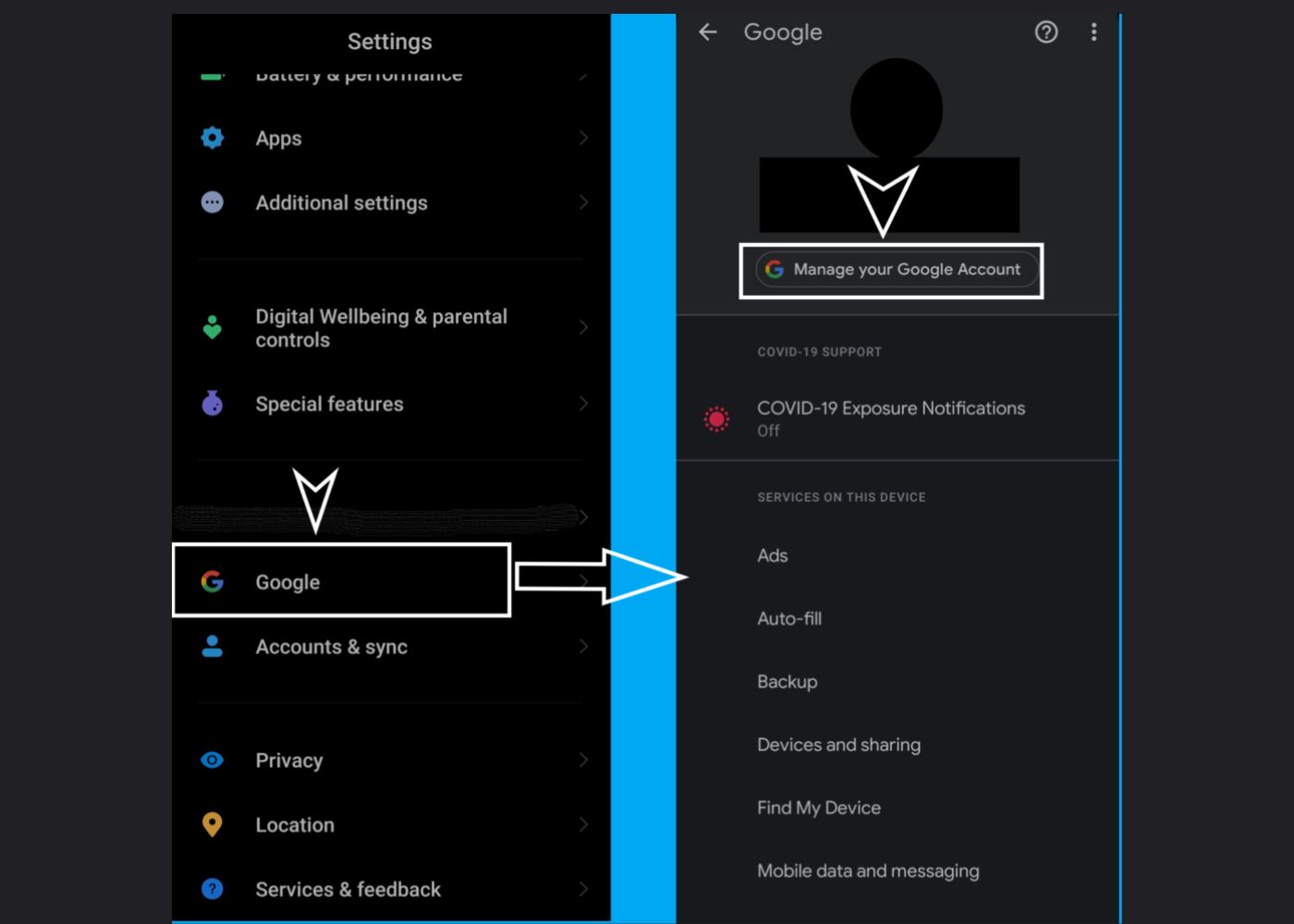This screenshot has height=924, width=1294.
Task: Toggle COVID-19 Exposure Notifications off setting
Action: (890, 419)
